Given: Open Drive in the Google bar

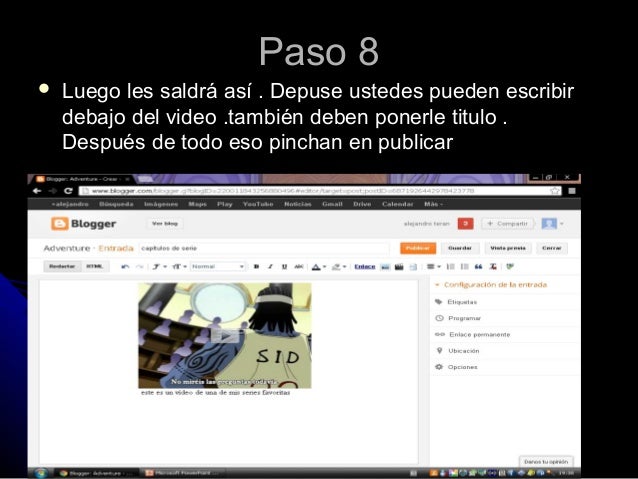Looking at the screenshot, I should click(362, 204).
